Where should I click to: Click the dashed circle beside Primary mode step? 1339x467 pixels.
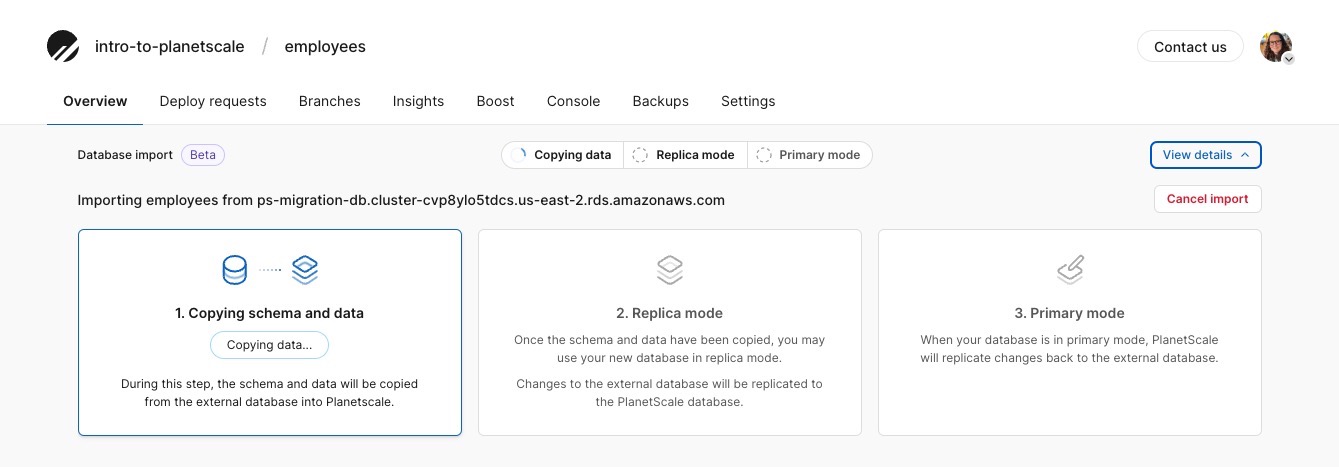[763, 155]
